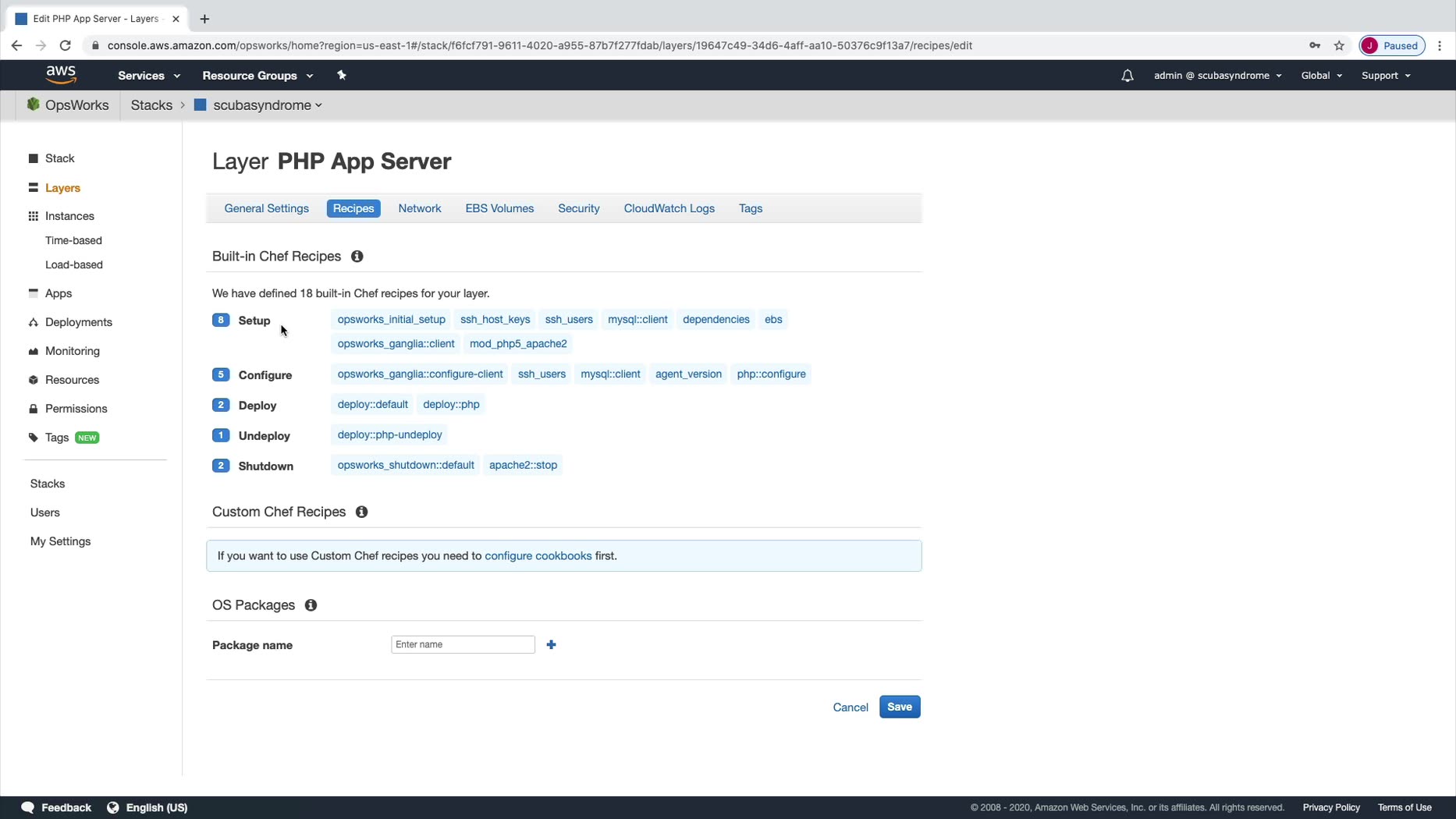This screenshot has height=819, width=1456.
Task: Open a new browser tab
Action: pyautogui.click(x=204, y=19)
